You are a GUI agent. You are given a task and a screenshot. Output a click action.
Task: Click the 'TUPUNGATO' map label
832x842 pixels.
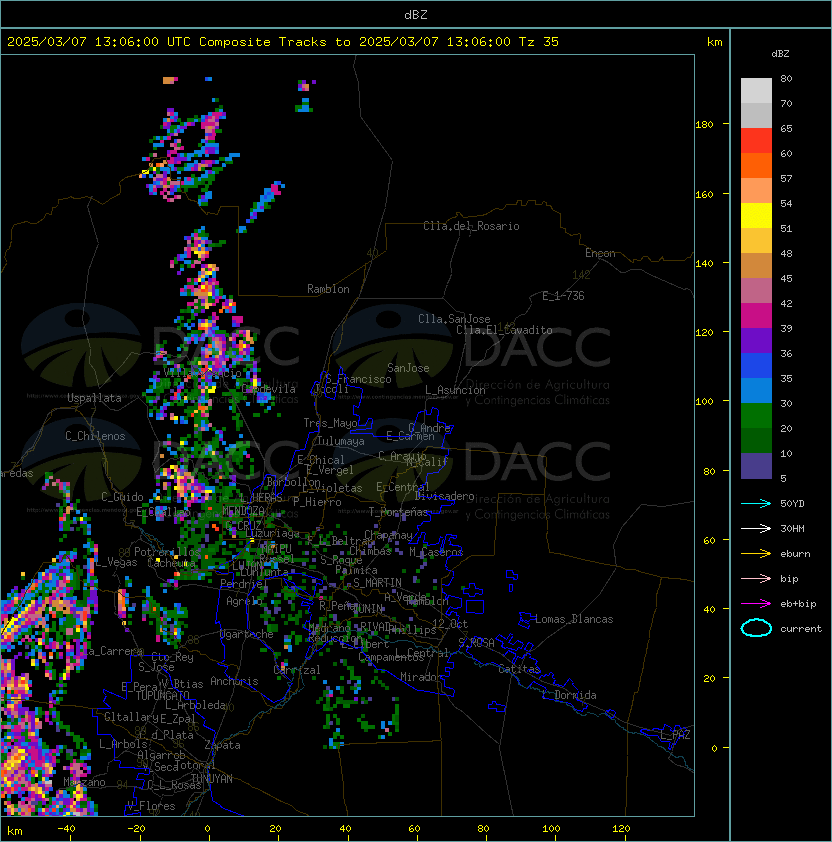tap(162, 695)
